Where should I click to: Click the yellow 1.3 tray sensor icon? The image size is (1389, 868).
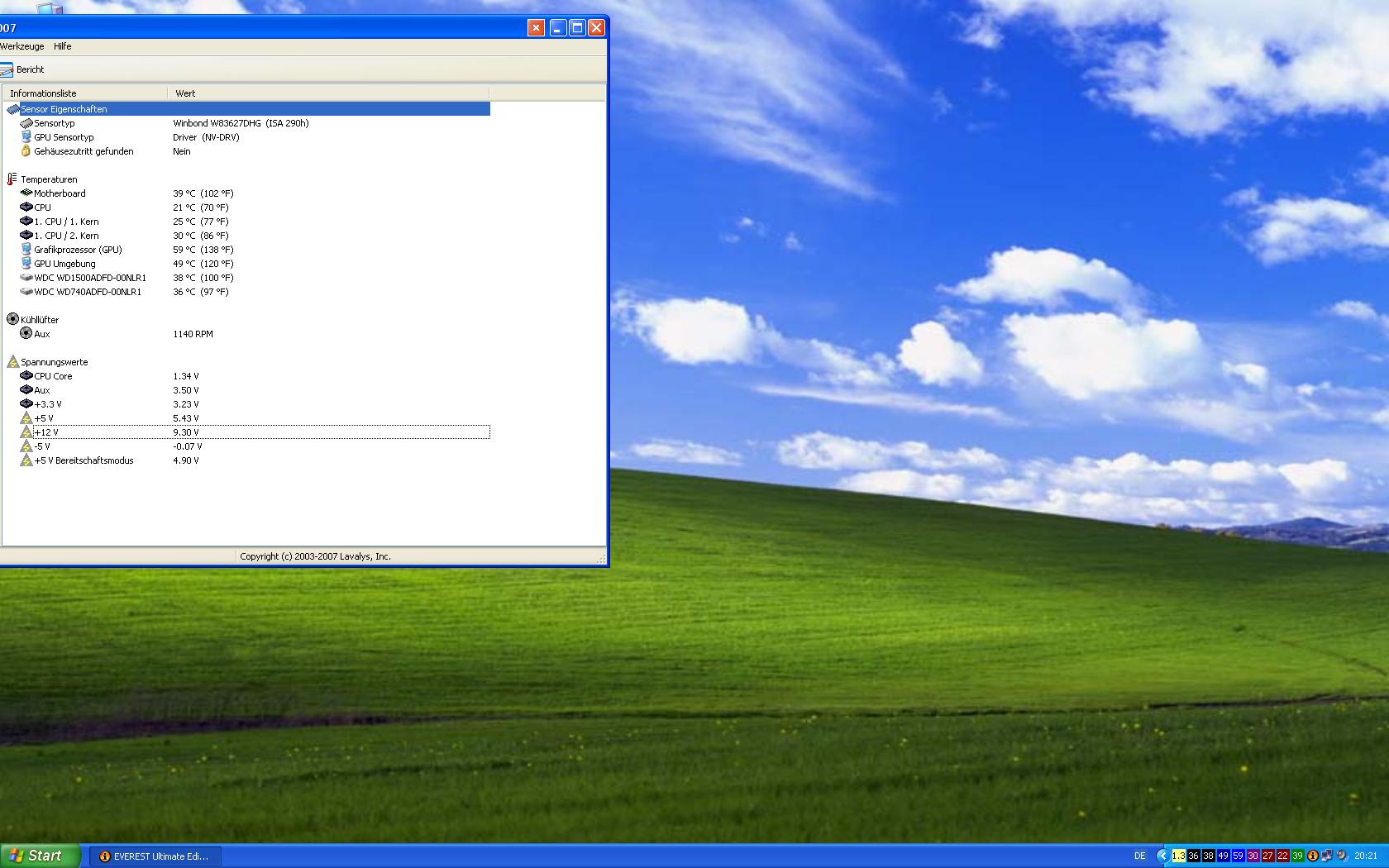point(1178,856)
